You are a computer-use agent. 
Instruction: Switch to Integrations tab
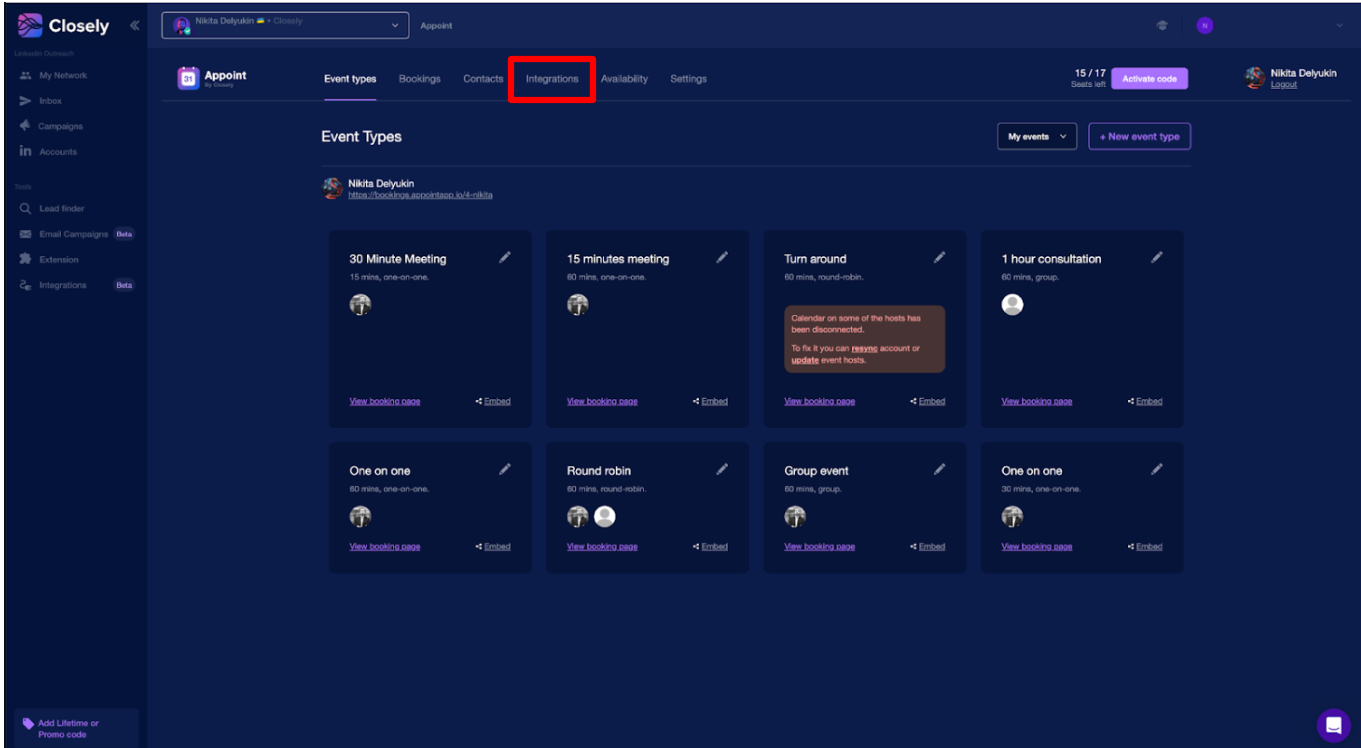(x=552, y=79)
